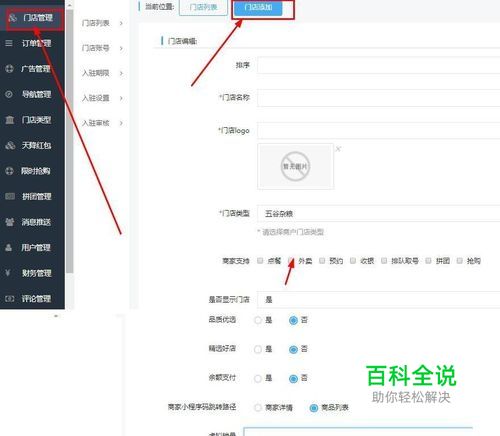Image resolution: width=500 pixels, height=436 pixels.
Task: Click the 门店名称 input field
Action: (378, 98)
